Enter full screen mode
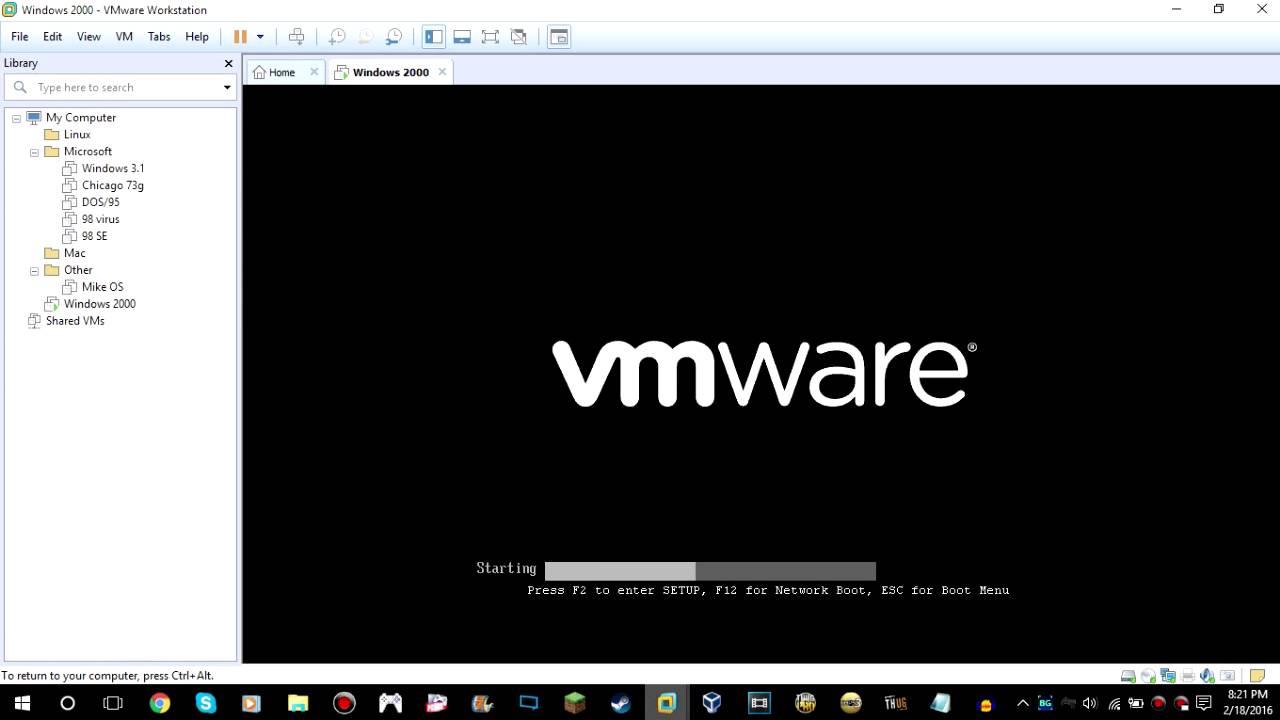Viewport: 1280px width, 720px height. click(490, 37)
